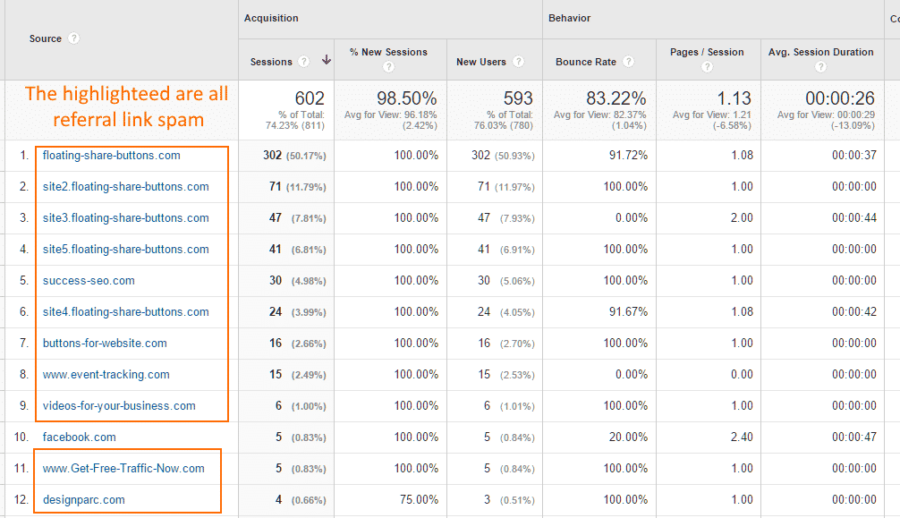Click the total new users value 593

[x=518, y=98]
